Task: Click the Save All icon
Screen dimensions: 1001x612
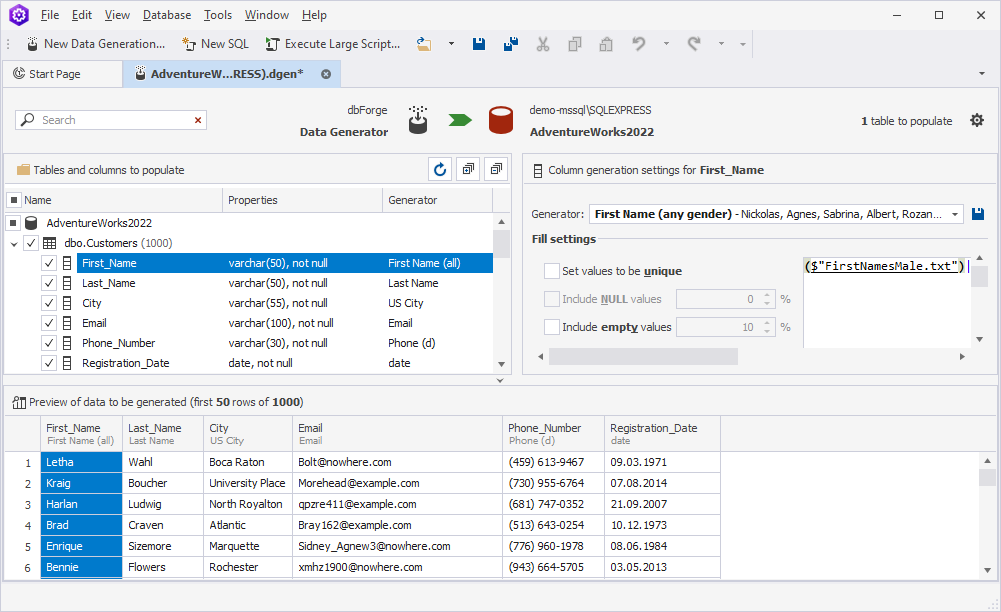Action: click(511, 44)
